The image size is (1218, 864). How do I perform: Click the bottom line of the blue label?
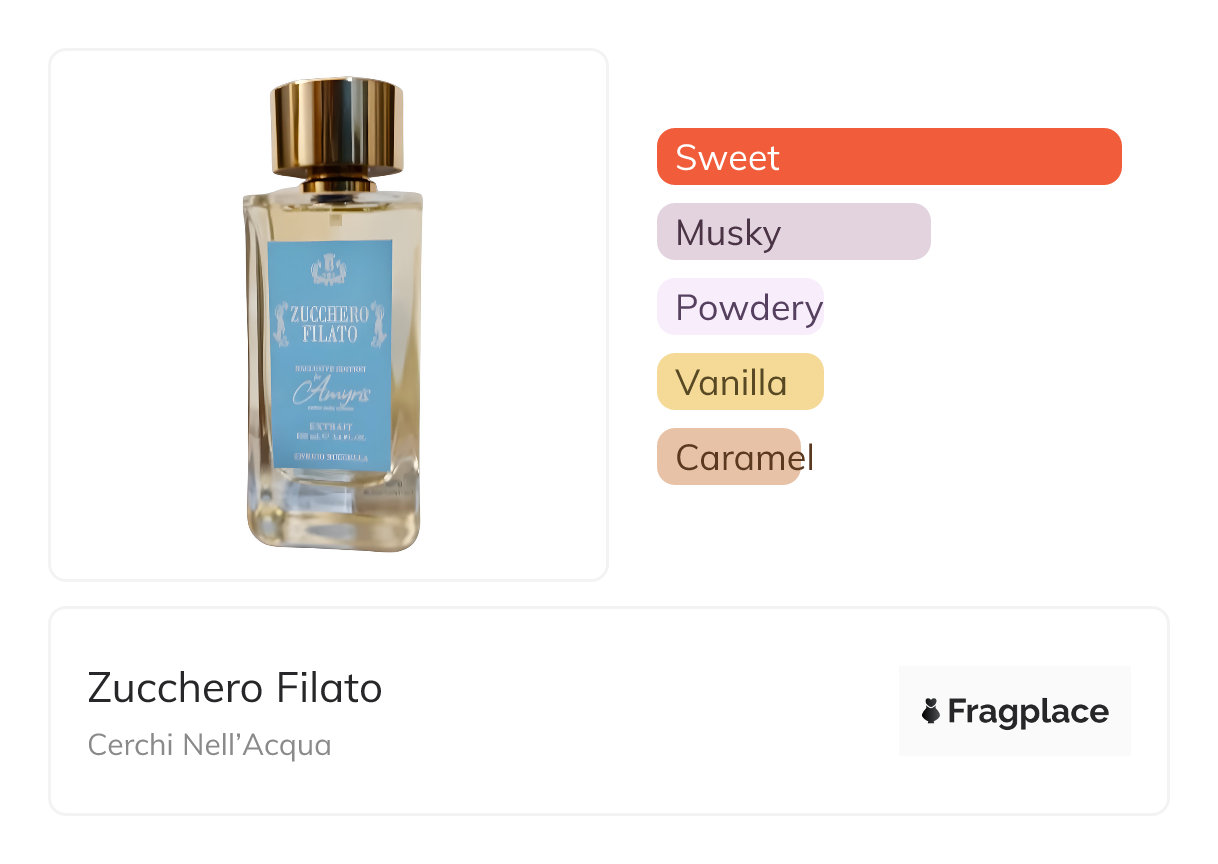(x=329, y=456)
